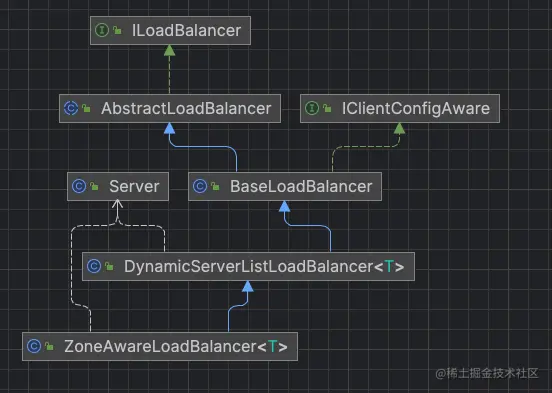552x393 pixels.
Task: Click the lock icon beside ZoneAwareLoadBalancer
Action: [x=49, y=347]
